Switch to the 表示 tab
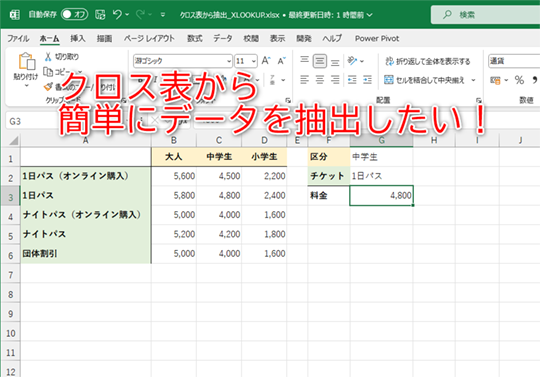 [x=277, y=38]
